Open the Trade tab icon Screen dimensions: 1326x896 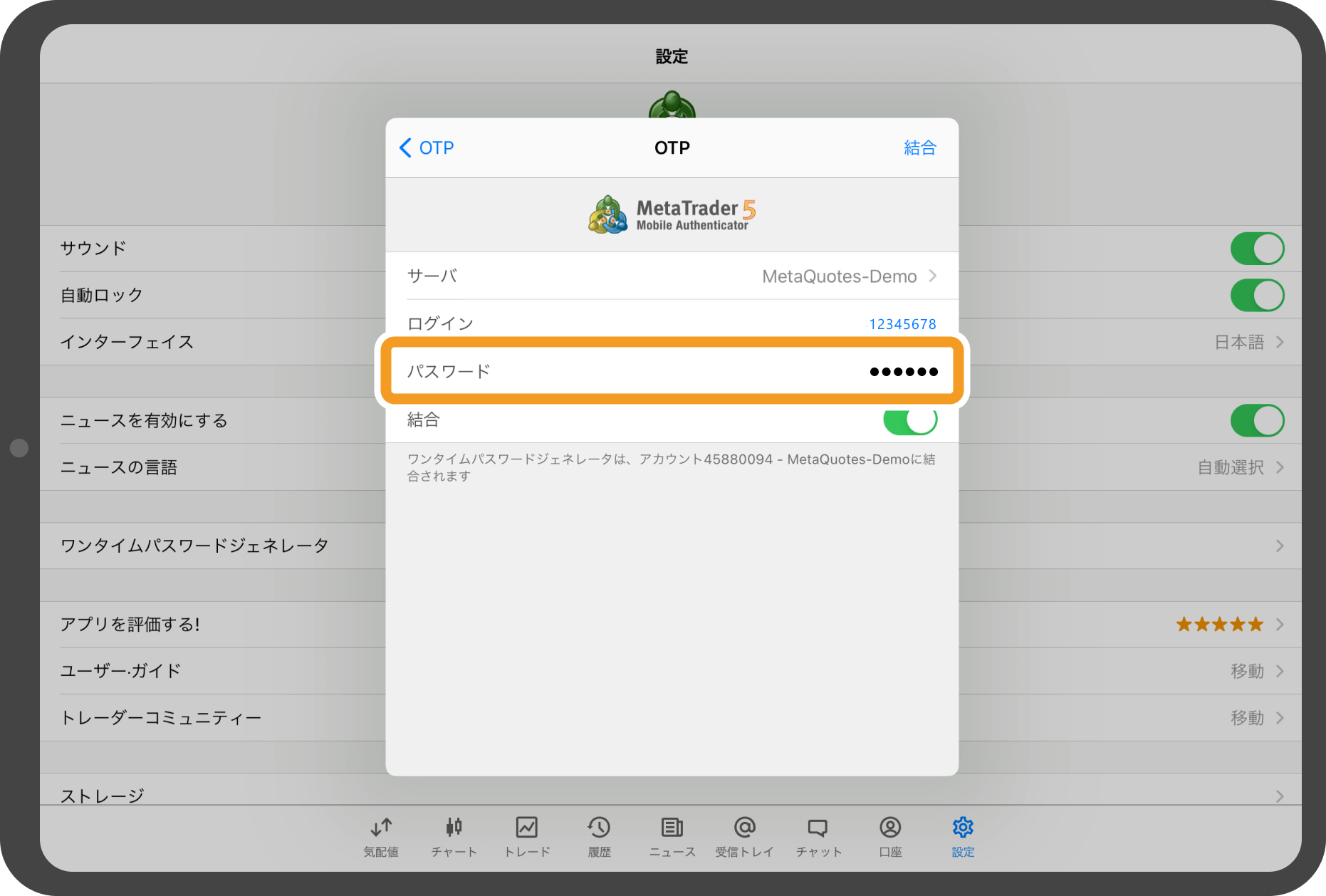tap(527, 827)
